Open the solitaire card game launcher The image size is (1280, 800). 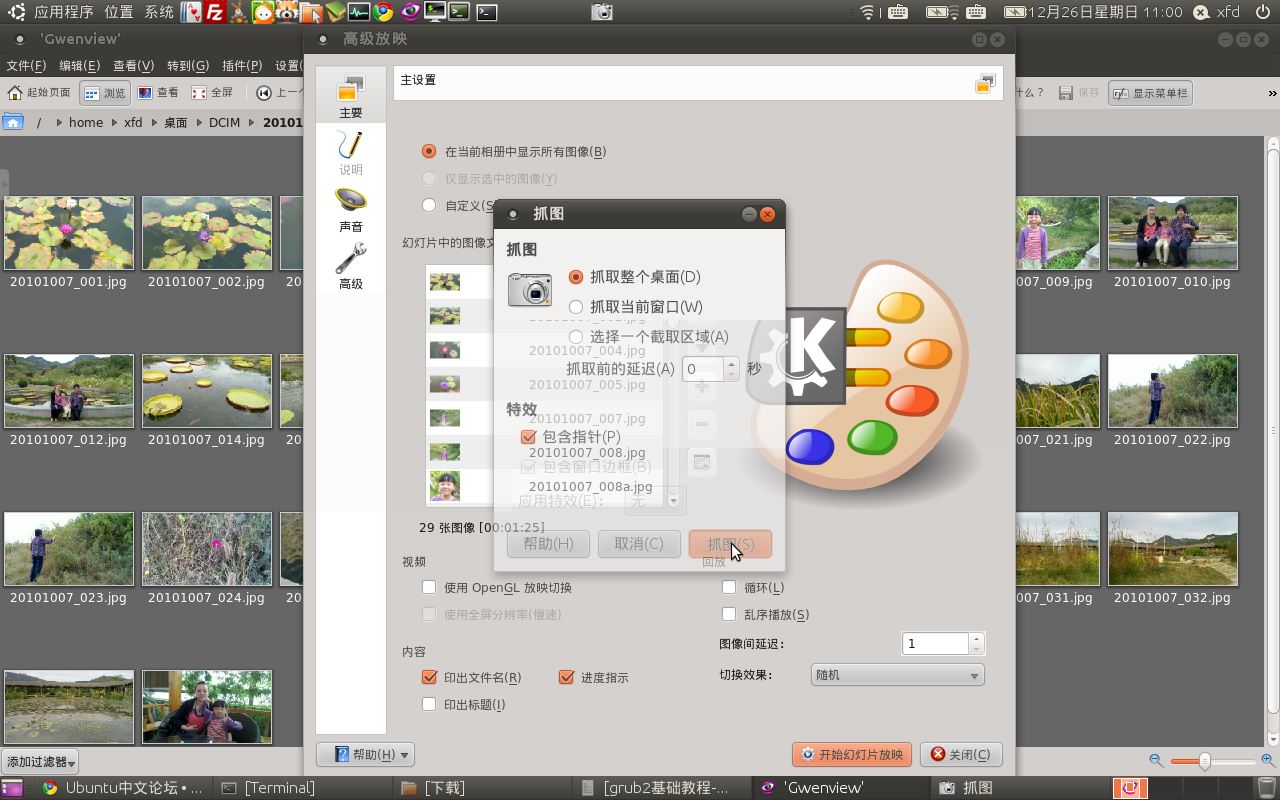[190, 12]
